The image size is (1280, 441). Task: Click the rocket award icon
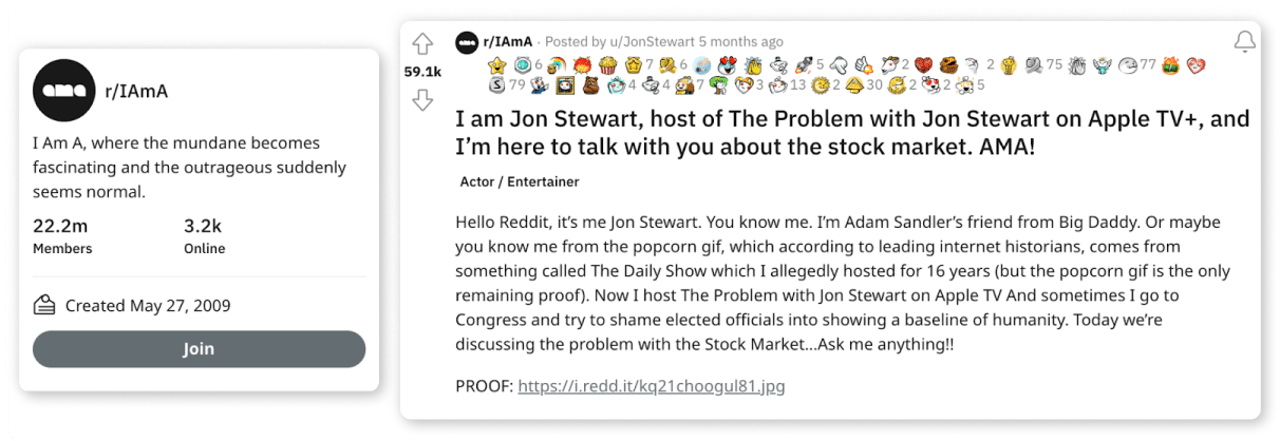[x=804, y=65]
